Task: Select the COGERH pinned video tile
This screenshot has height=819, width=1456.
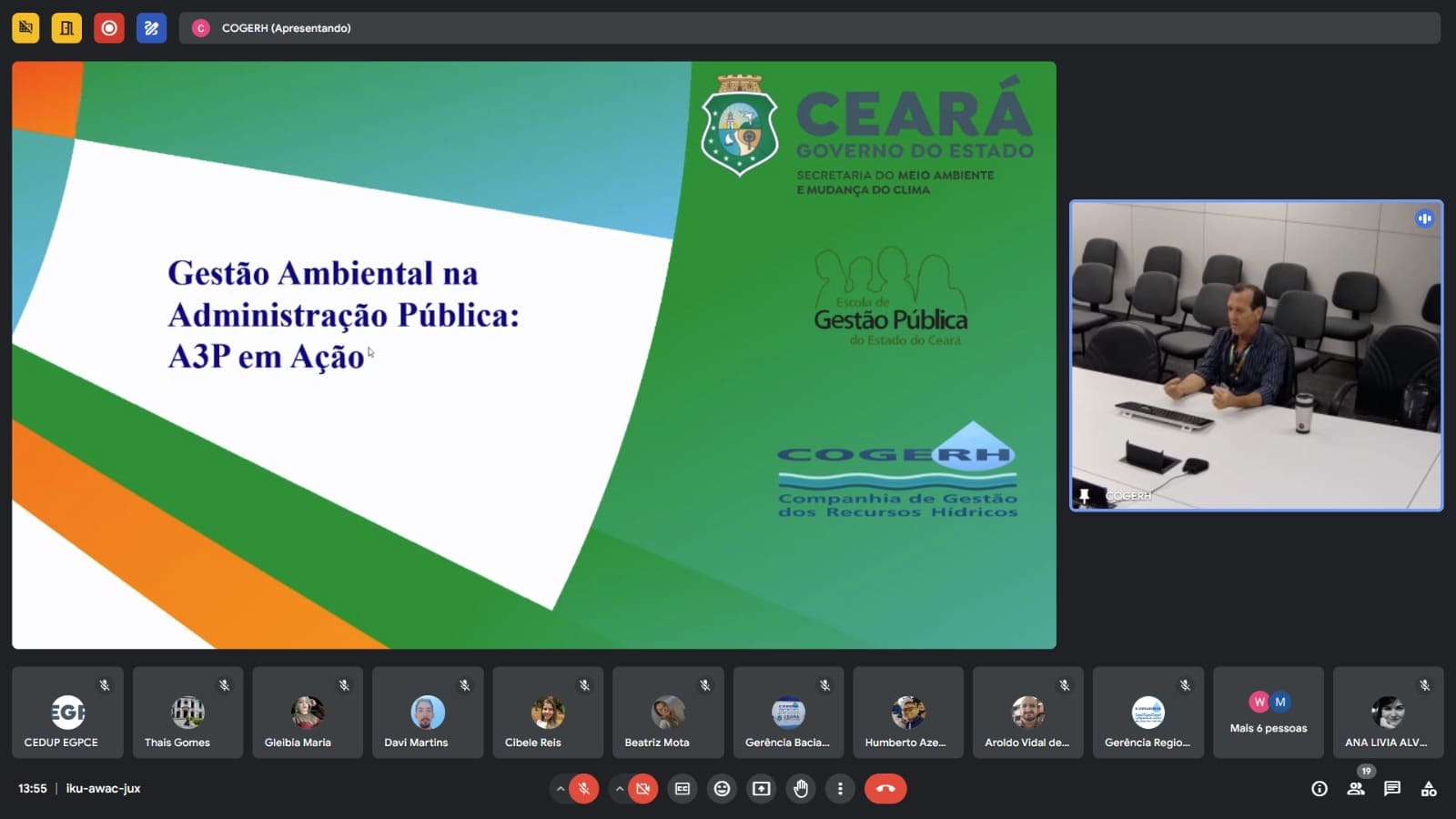Action: click(x=1256, y=355)
